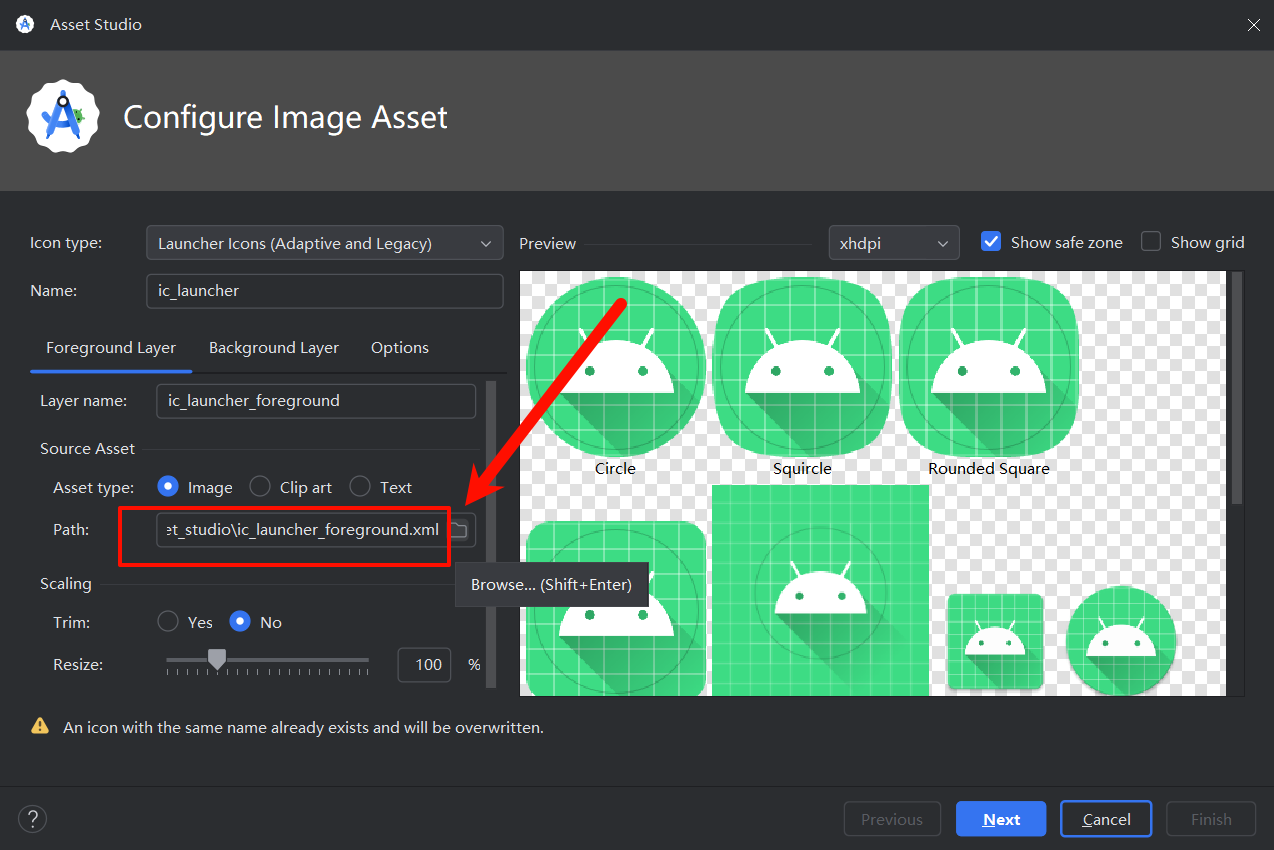This screenshot has width=1274, height=850.
Task: Open the Icon type dropdown
Action: [325, 243]
